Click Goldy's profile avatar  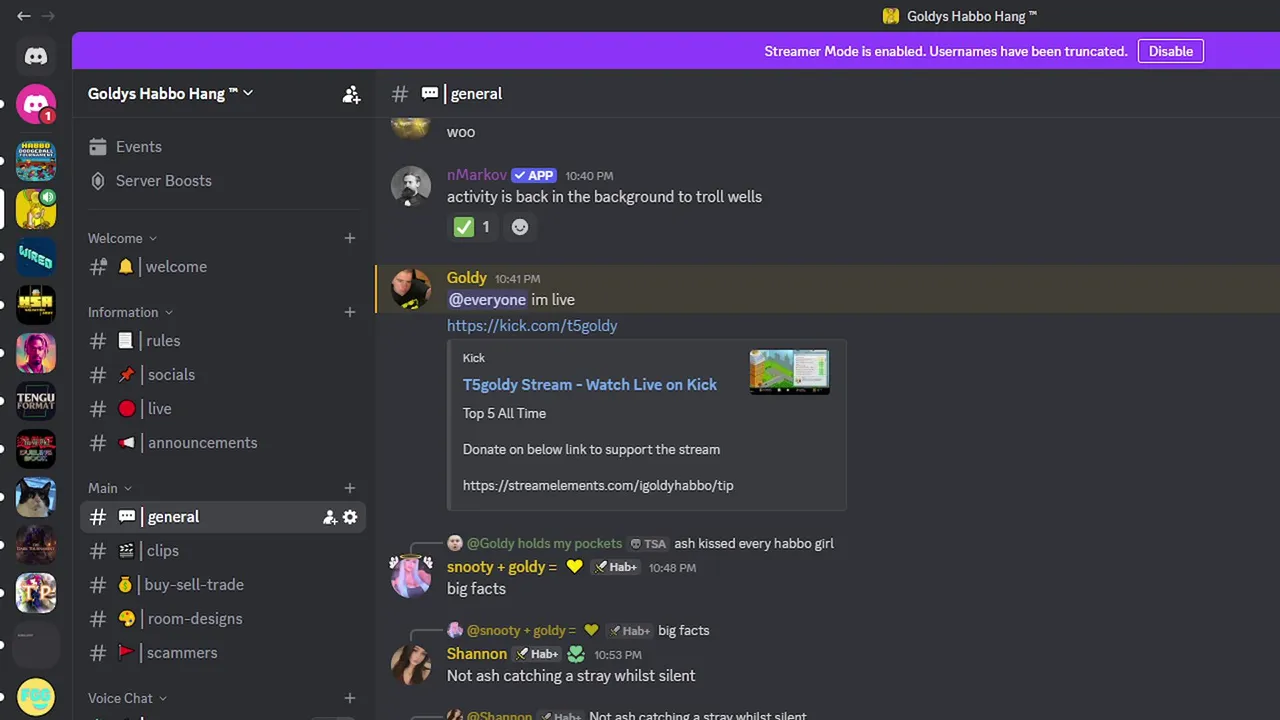point(410,289)
